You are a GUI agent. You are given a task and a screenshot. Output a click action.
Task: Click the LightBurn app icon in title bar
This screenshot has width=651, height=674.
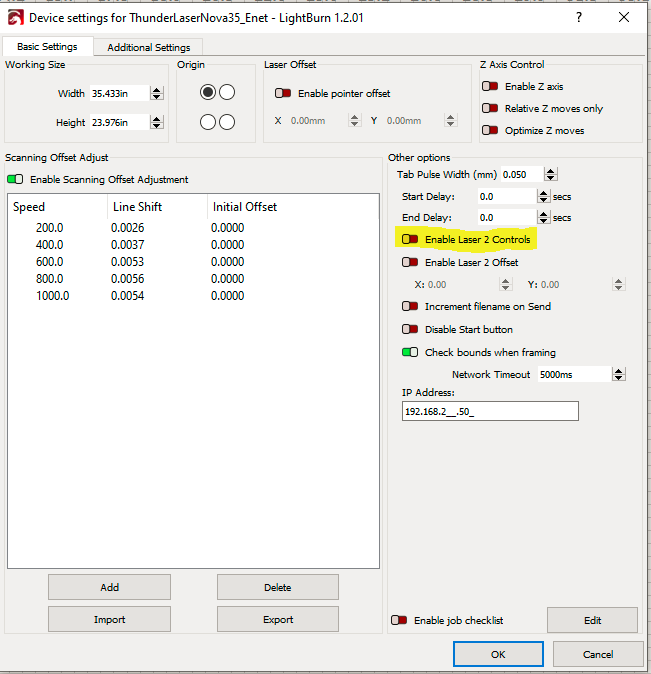15,18
